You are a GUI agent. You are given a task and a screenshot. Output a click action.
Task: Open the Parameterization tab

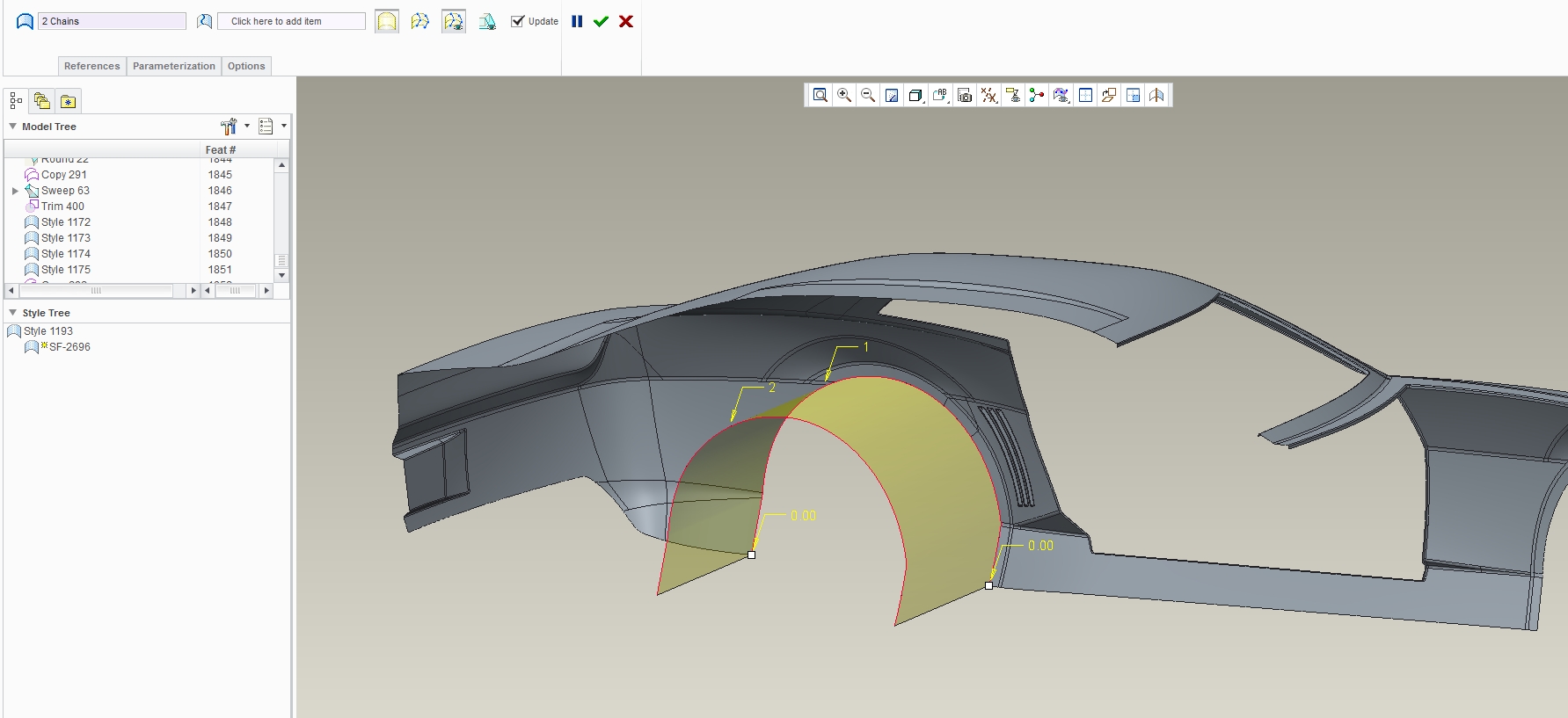(x=174, y=66)
